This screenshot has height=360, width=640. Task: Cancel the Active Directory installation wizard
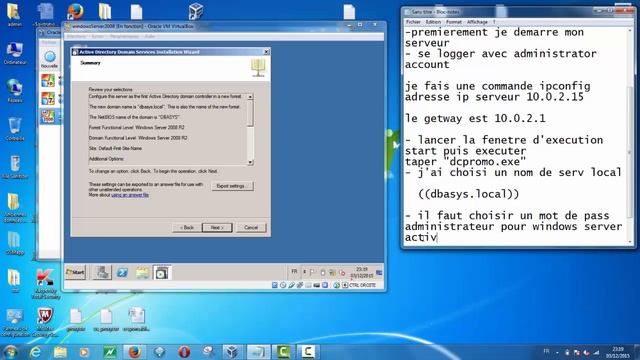coord(251,227)
